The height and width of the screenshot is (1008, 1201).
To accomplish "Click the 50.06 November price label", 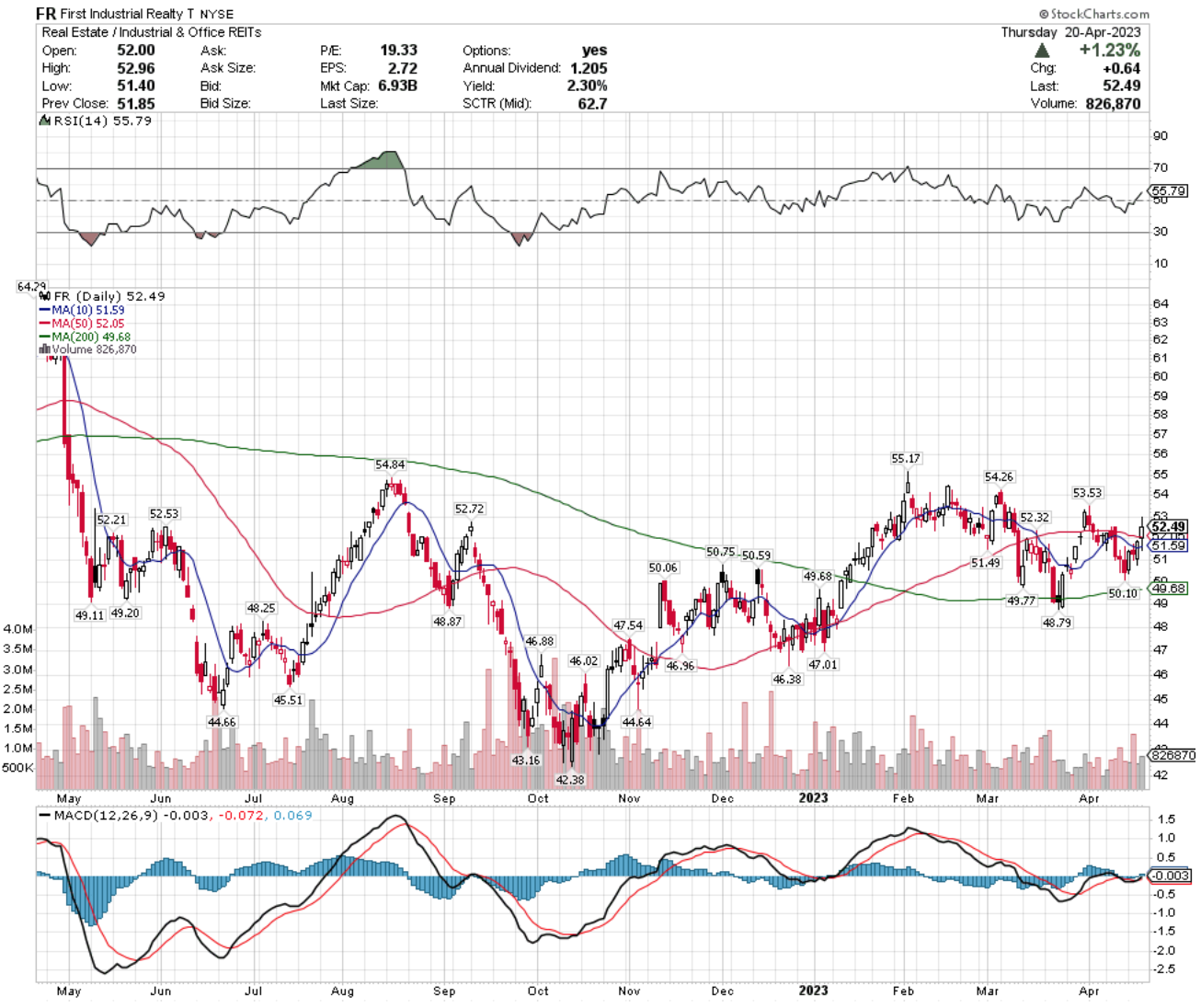I will 663,567.
